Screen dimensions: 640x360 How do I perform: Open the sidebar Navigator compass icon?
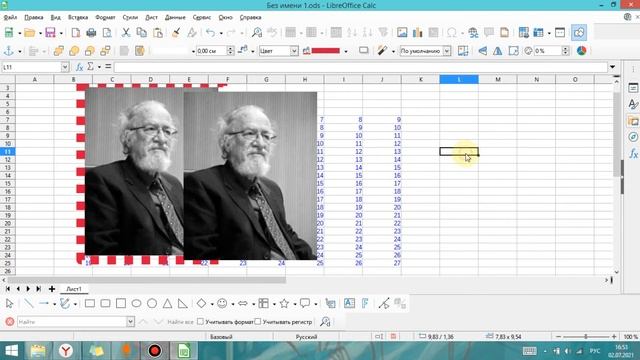pos(633,137)
